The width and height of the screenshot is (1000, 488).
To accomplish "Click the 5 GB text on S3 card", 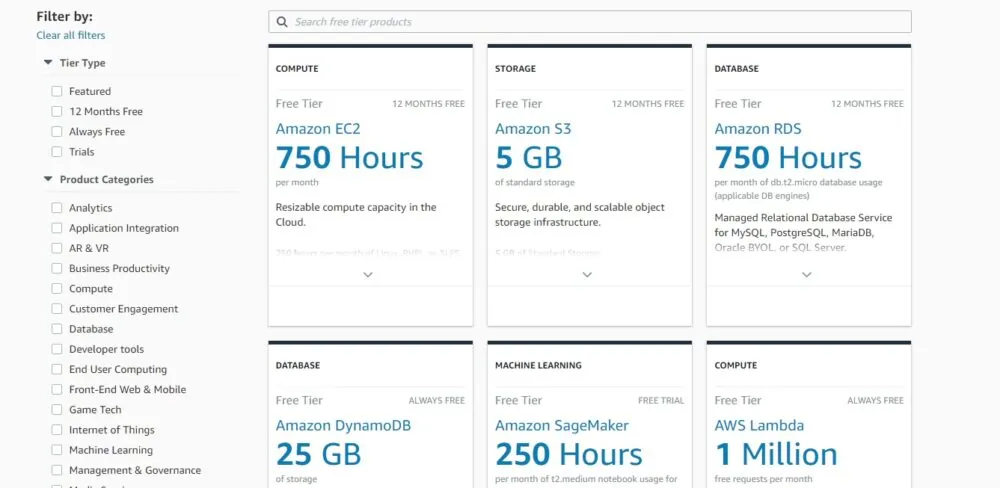I will (x=529, y=158).
